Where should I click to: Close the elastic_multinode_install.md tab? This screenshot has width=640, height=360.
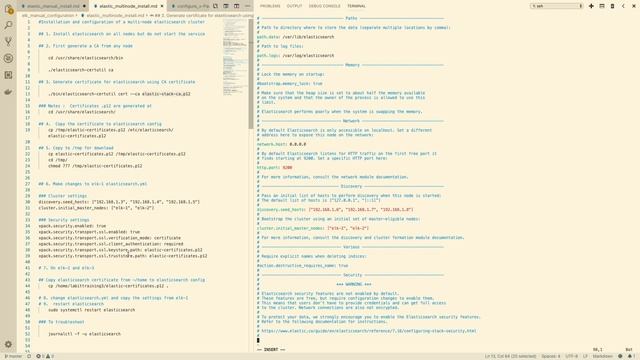(x=162, y=6)
